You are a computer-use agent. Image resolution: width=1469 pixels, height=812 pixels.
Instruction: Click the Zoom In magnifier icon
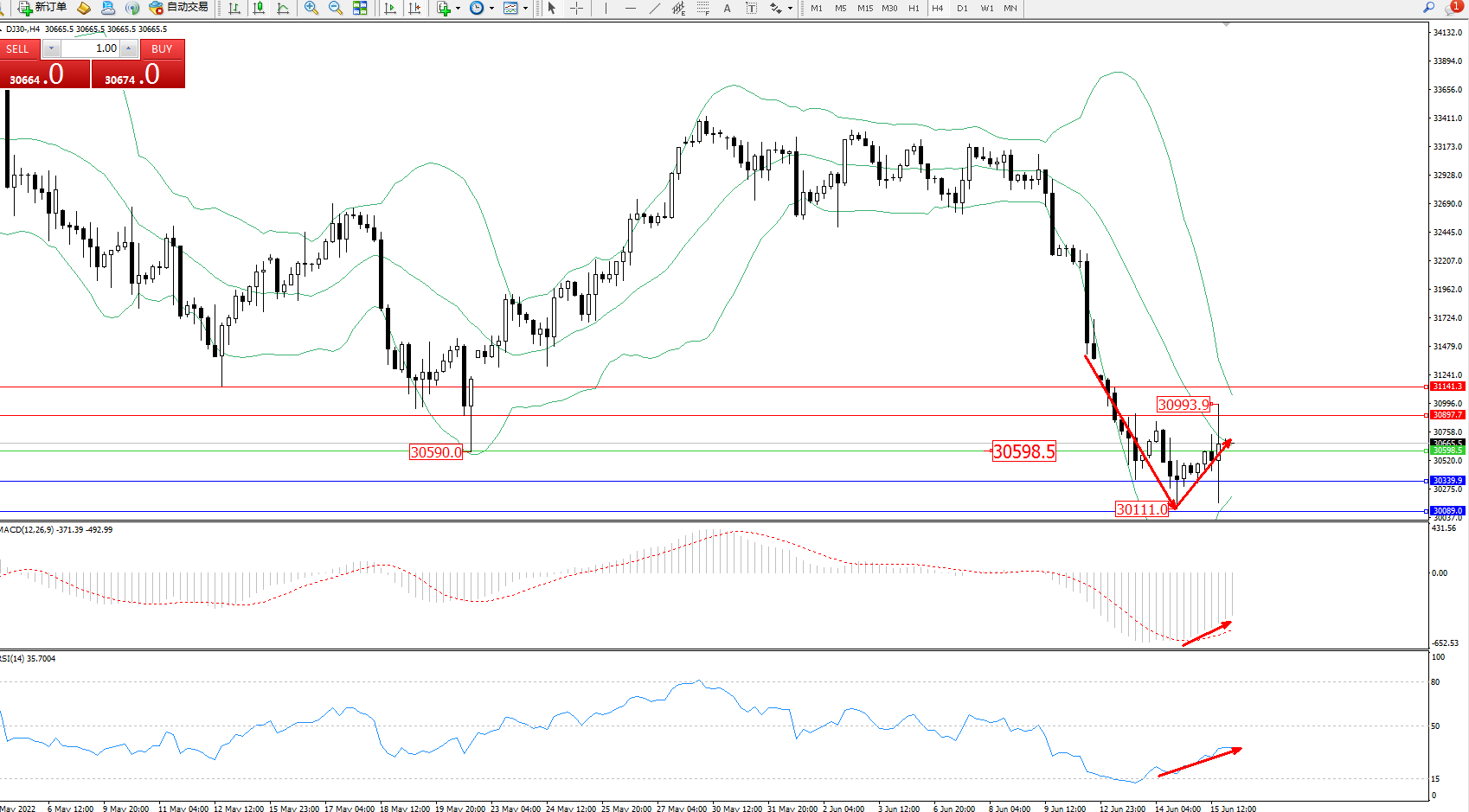point(311,8)
